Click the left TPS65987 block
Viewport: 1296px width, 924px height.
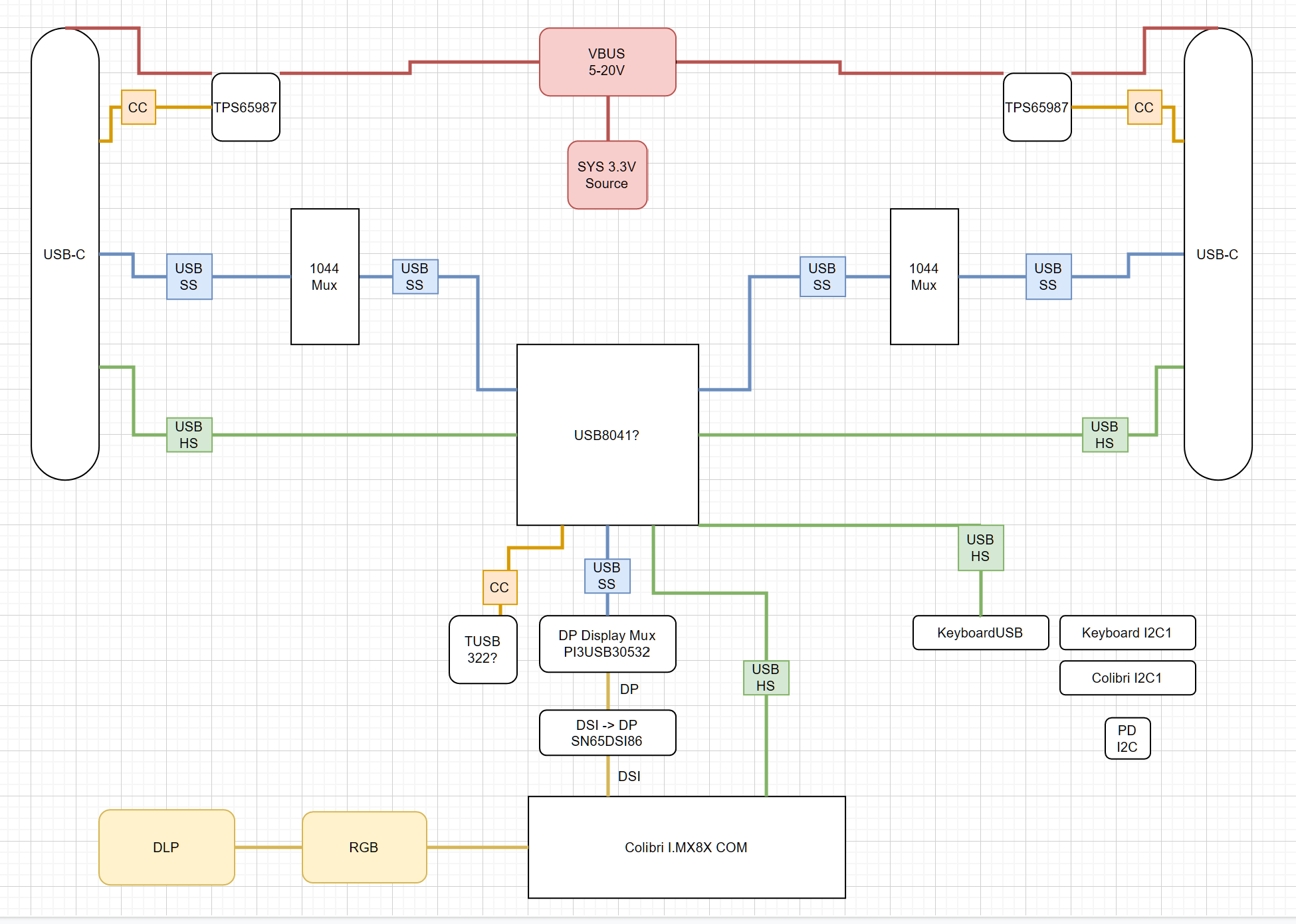[x=246, y=107]
